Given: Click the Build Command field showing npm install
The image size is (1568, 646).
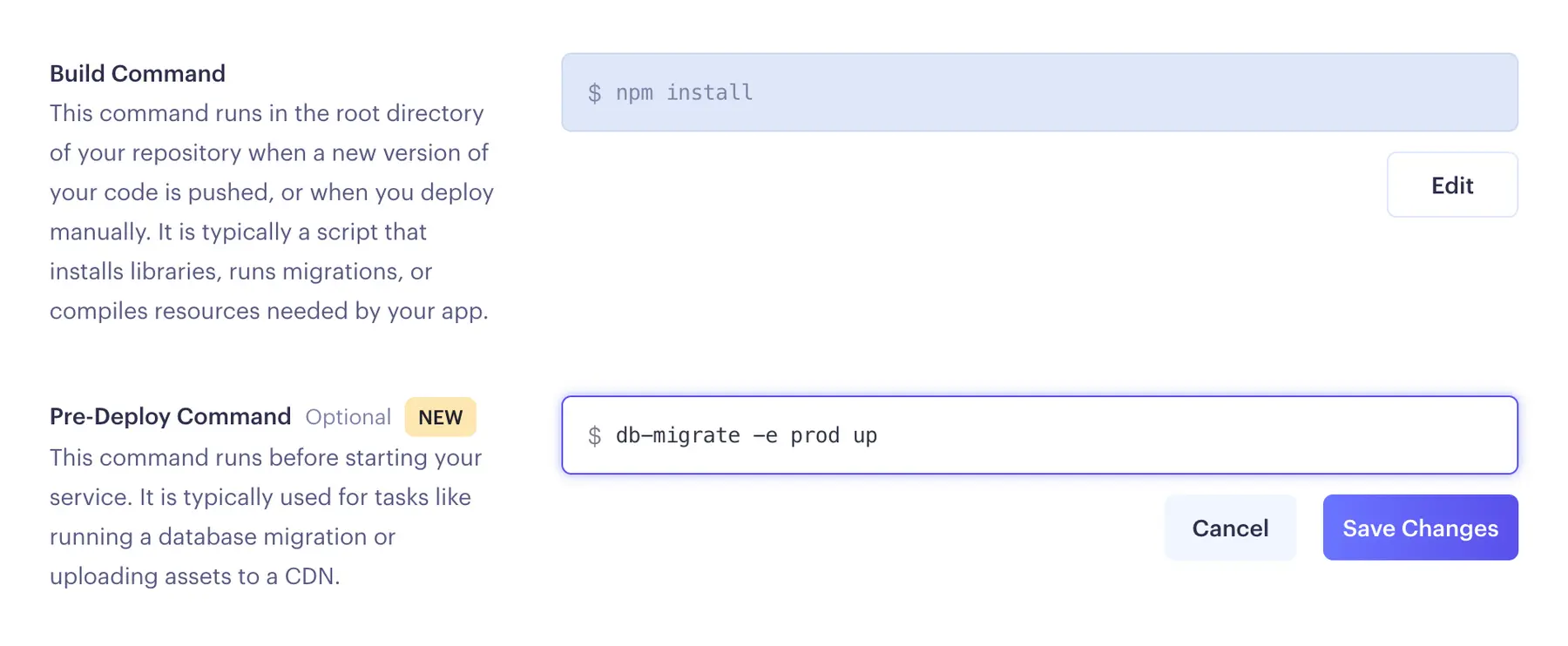Looking at the screenshot, I should pos(958,91).
